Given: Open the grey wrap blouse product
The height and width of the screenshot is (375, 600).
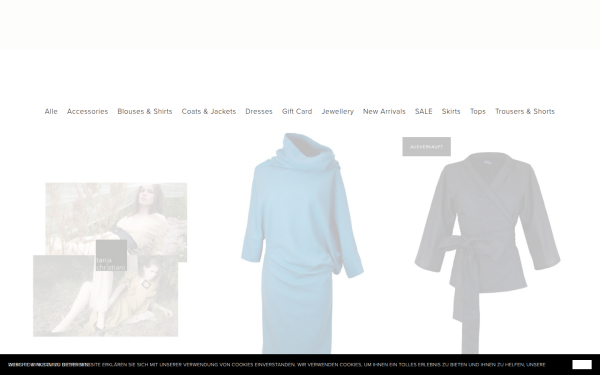Looking at the screenshot, I should pyautogui.click(x=488, y=253).
